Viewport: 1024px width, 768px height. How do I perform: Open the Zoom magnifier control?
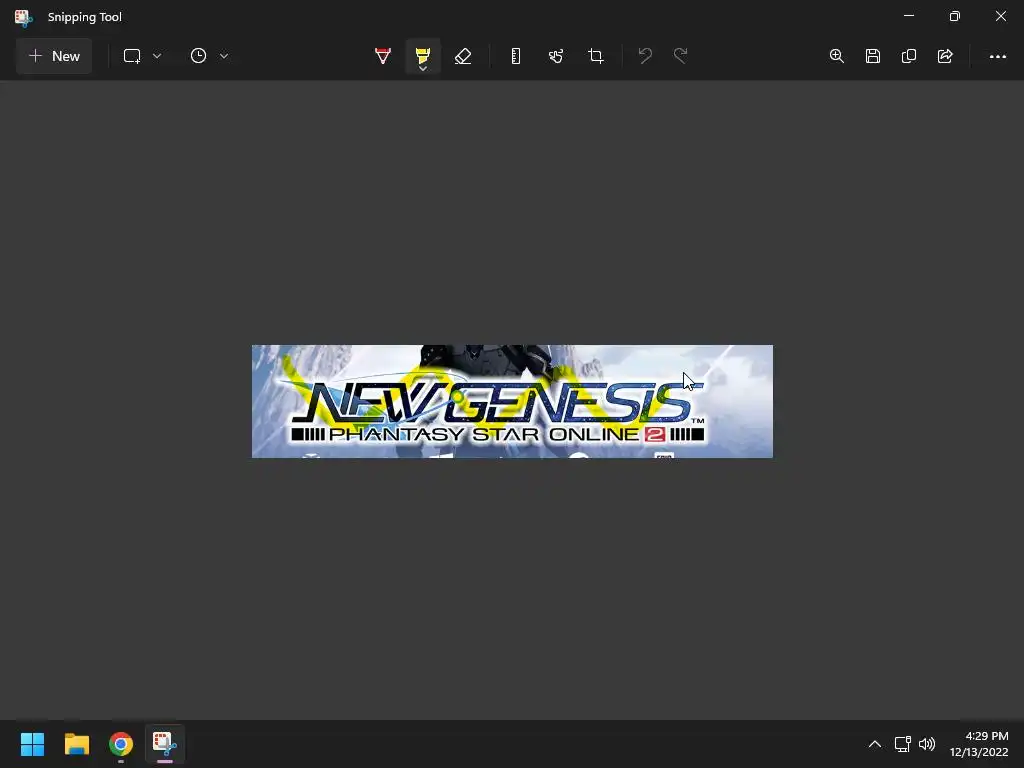tap(837, 56)
